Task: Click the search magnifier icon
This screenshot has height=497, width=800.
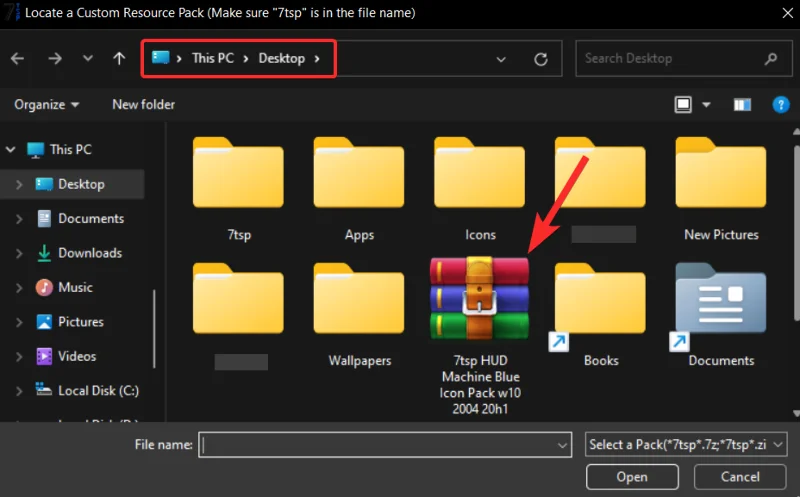Action: (x=771, y=59)
